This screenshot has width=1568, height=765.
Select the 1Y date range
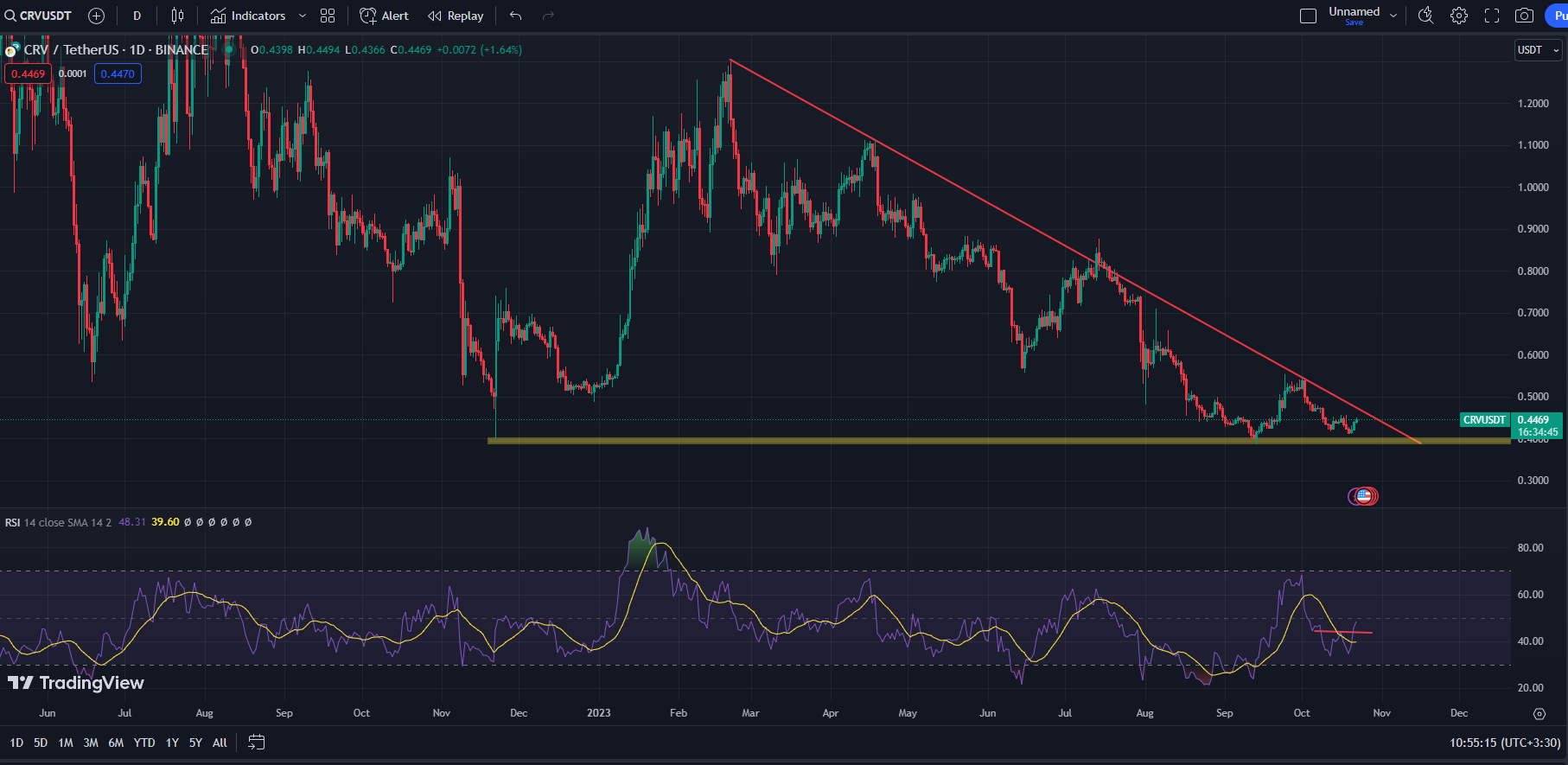point(172,743)
